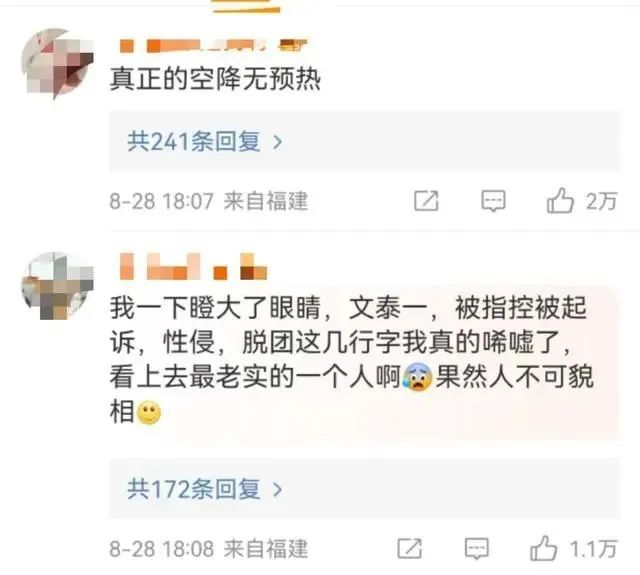Expand the 共172条回复 chevron arrow
The width and height of the screenshot is (640, 575).
click(278, 489)
